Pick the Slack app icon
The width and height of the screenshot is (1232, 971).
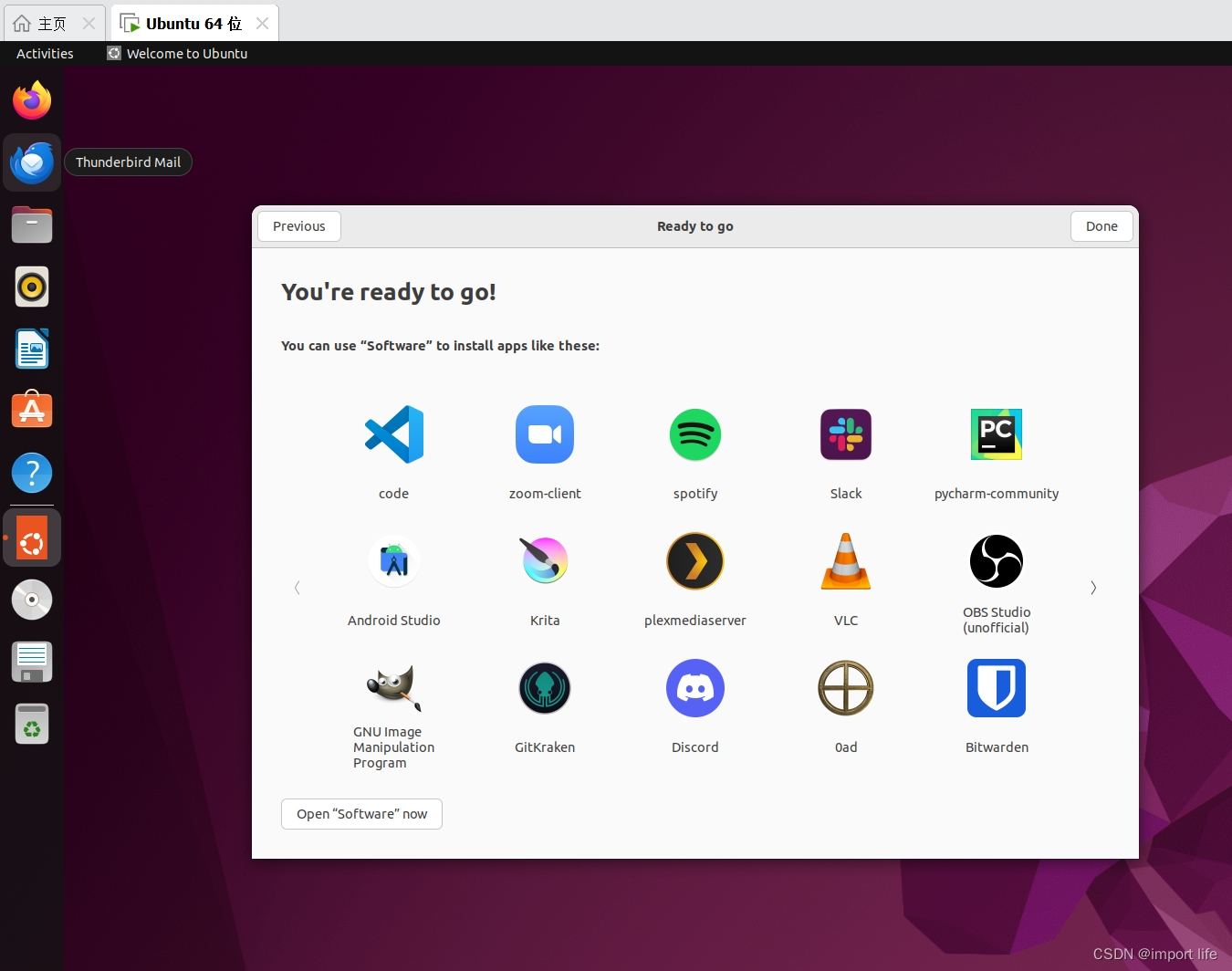(846, 434)
